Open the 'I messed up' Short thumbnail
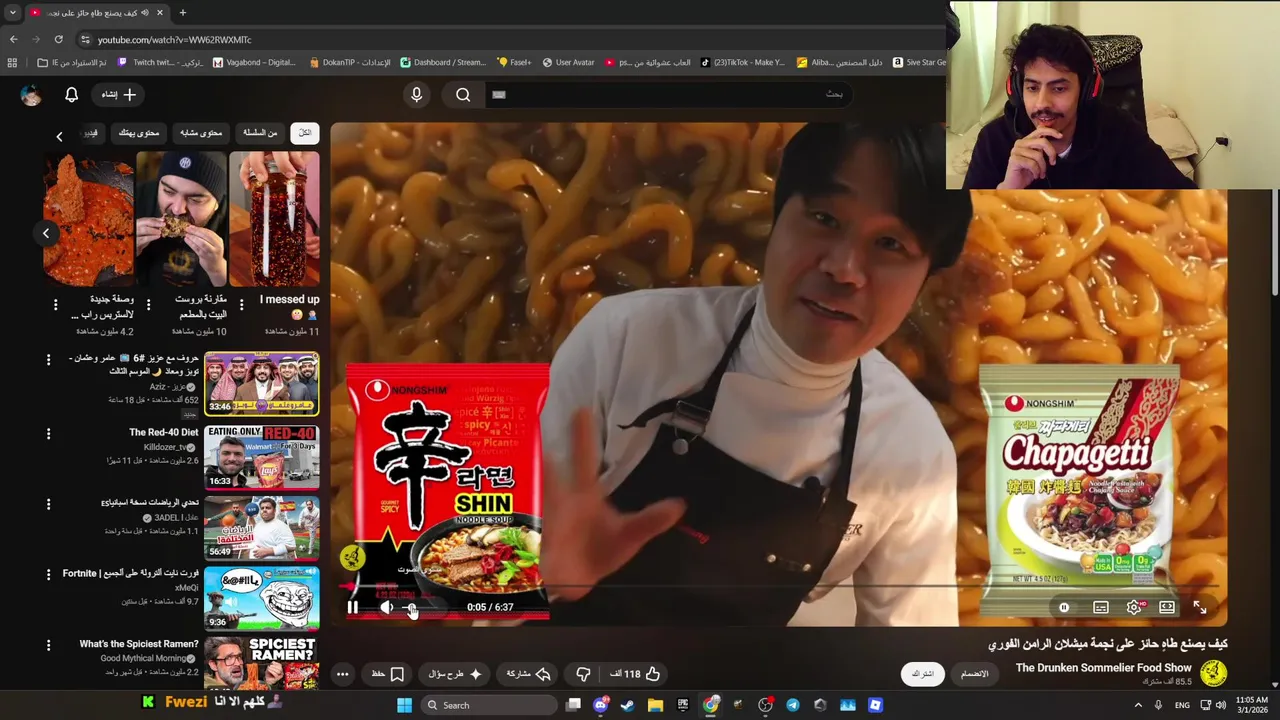Image resolution: width=1280 pixels, height=720 pixels. point(274,219)
